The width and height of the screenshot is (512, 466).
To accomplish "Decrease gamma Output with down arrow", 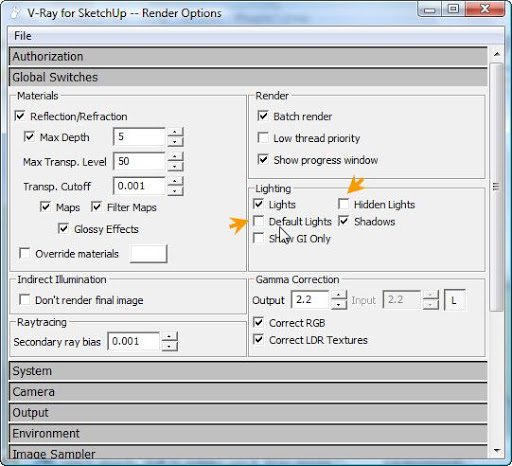I will pos(339,304).
